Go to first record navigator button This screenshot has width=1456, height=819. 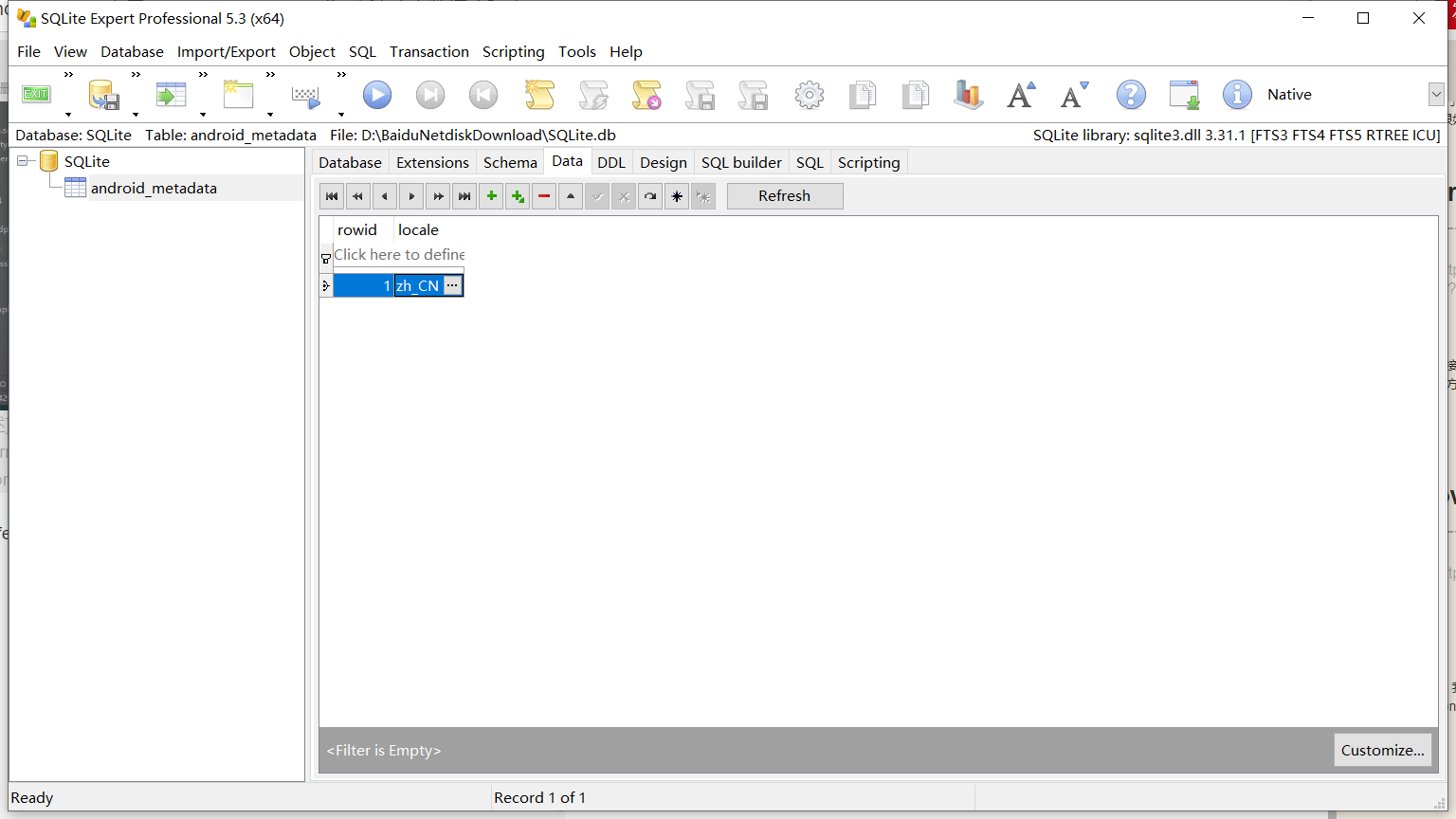tap(332, 196)
